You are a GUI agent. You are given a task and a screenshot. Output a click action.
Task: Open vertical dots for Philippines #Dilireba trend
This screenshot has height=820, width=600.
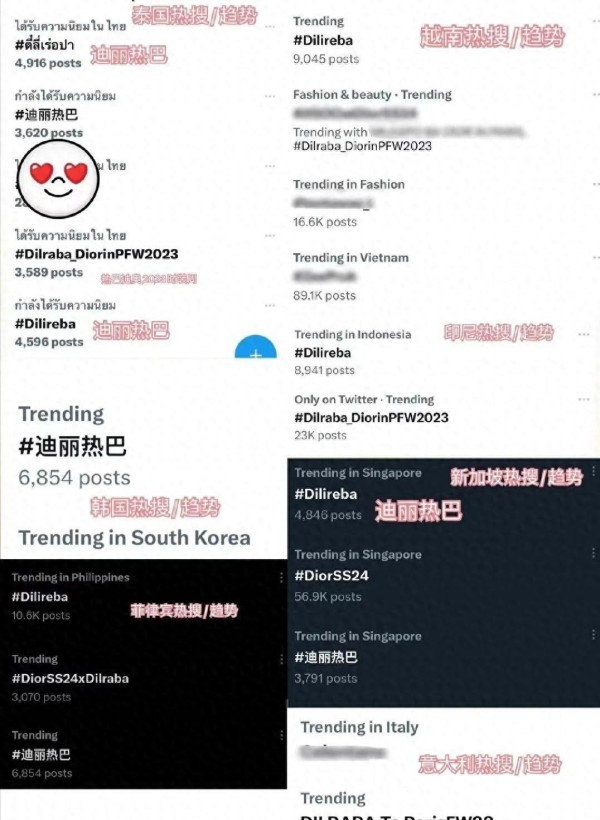tap(281, 577)
